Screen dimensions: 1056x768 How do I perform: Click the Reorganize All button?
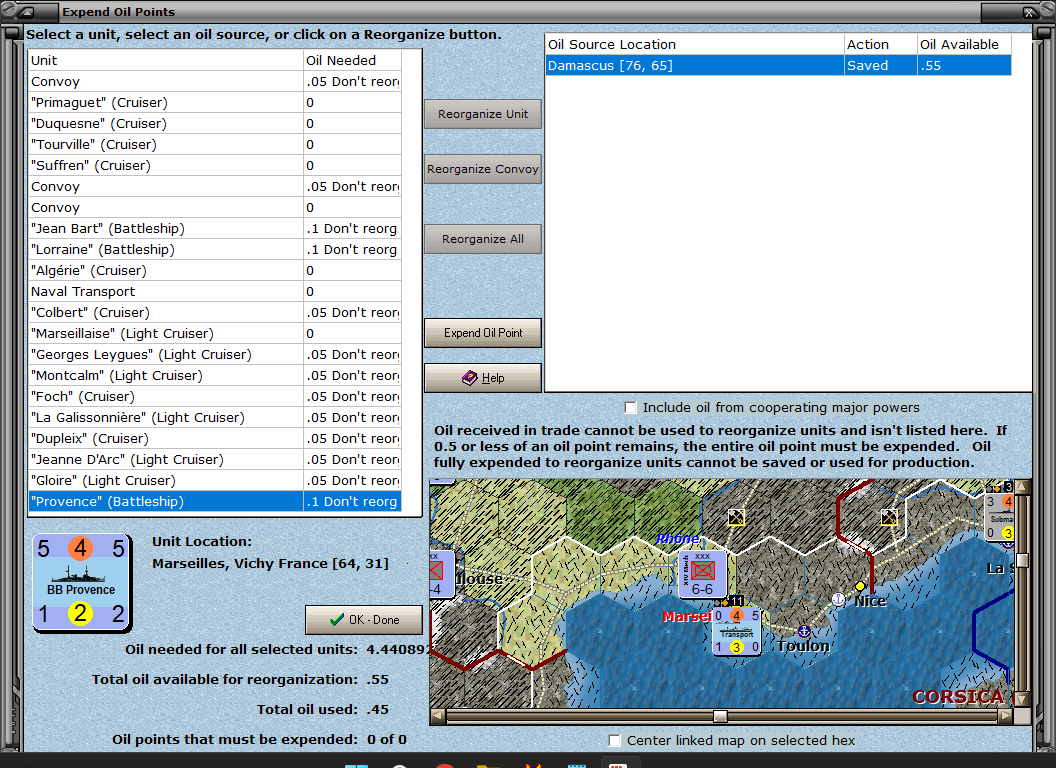[x=483, y=239]
